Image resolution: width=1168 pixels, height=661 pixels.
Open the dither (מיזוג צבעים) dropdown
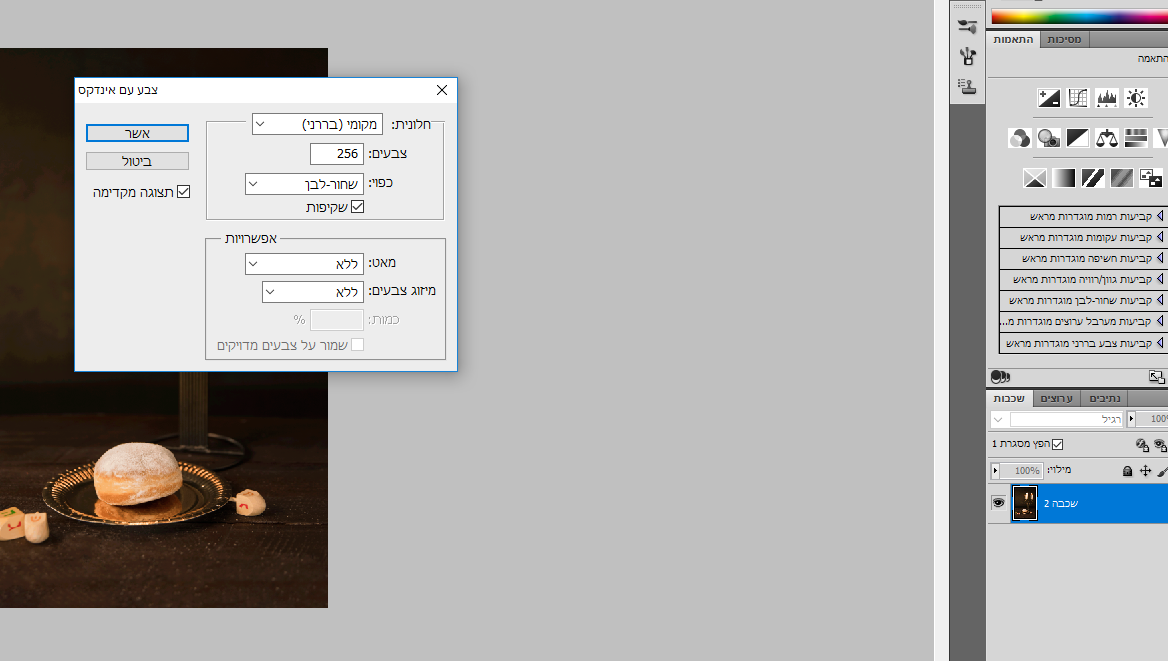(313, 291)
